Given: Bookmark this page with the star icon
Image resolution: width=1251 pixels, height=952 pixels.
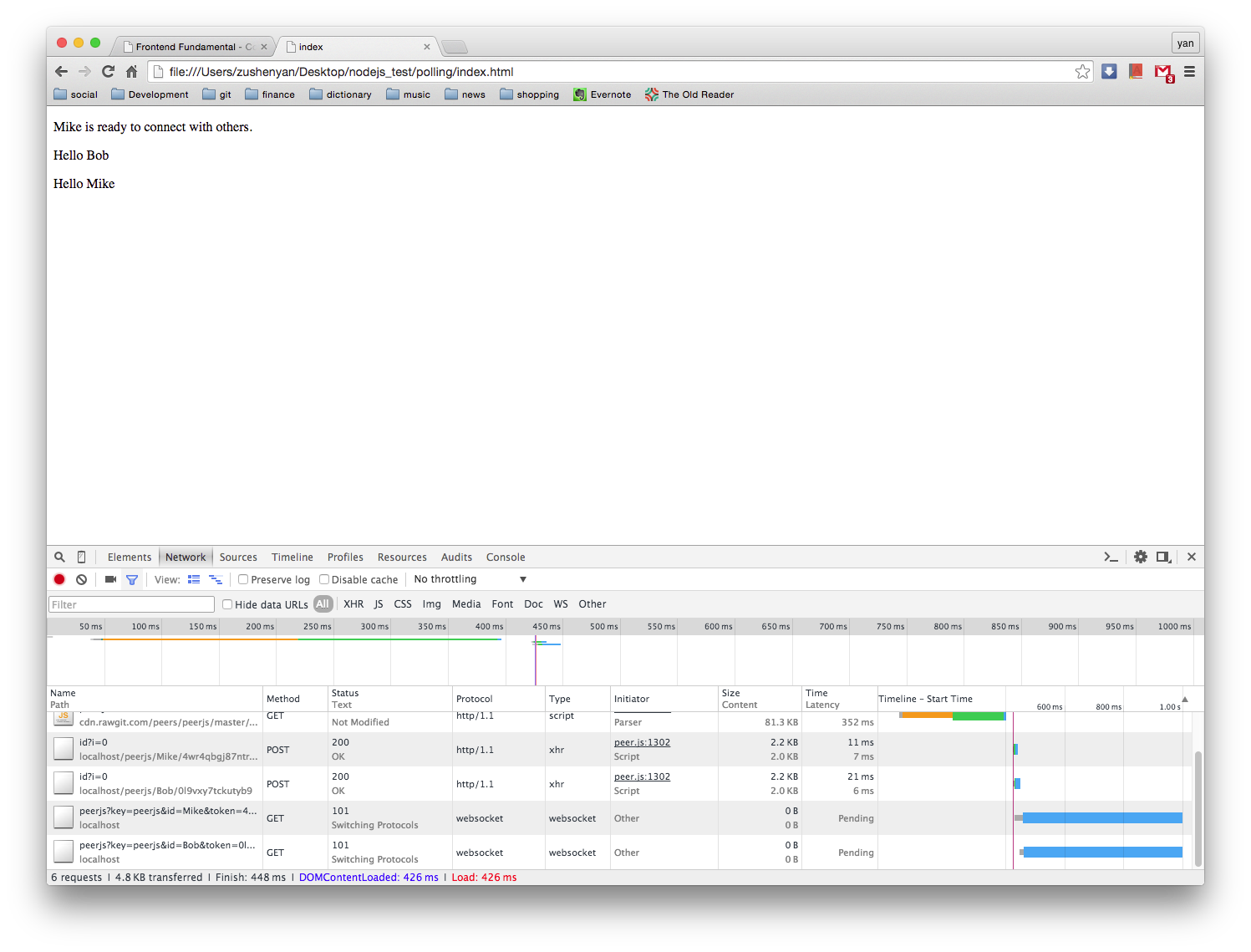Looking at the screenshot, I should click(x=1082, y=72).
